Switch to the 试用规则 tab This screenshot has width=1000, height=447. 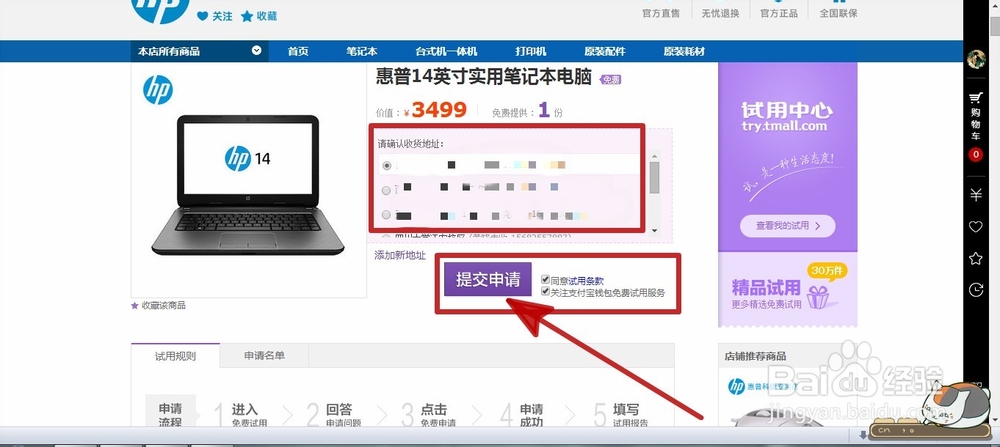(175, 356)
